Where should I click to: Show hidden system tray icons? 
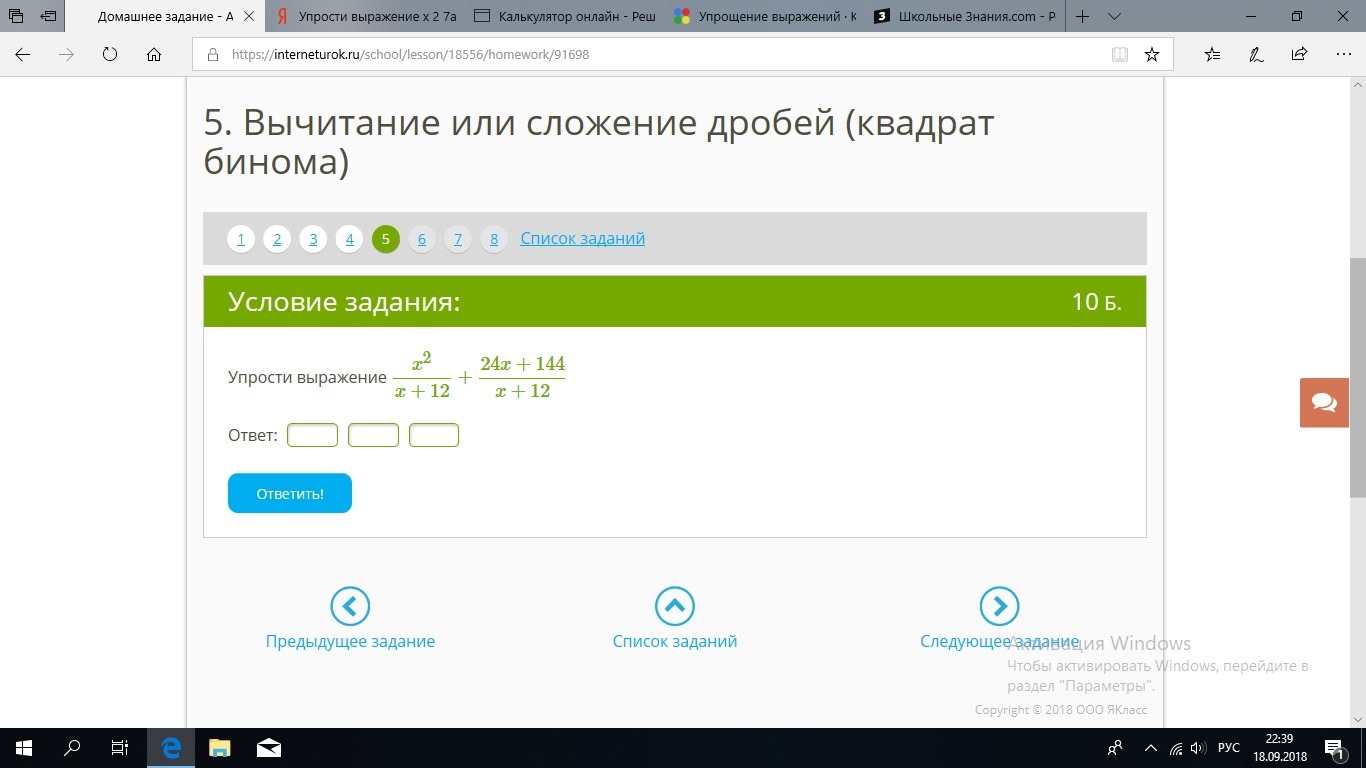(x=1149, y=748)
